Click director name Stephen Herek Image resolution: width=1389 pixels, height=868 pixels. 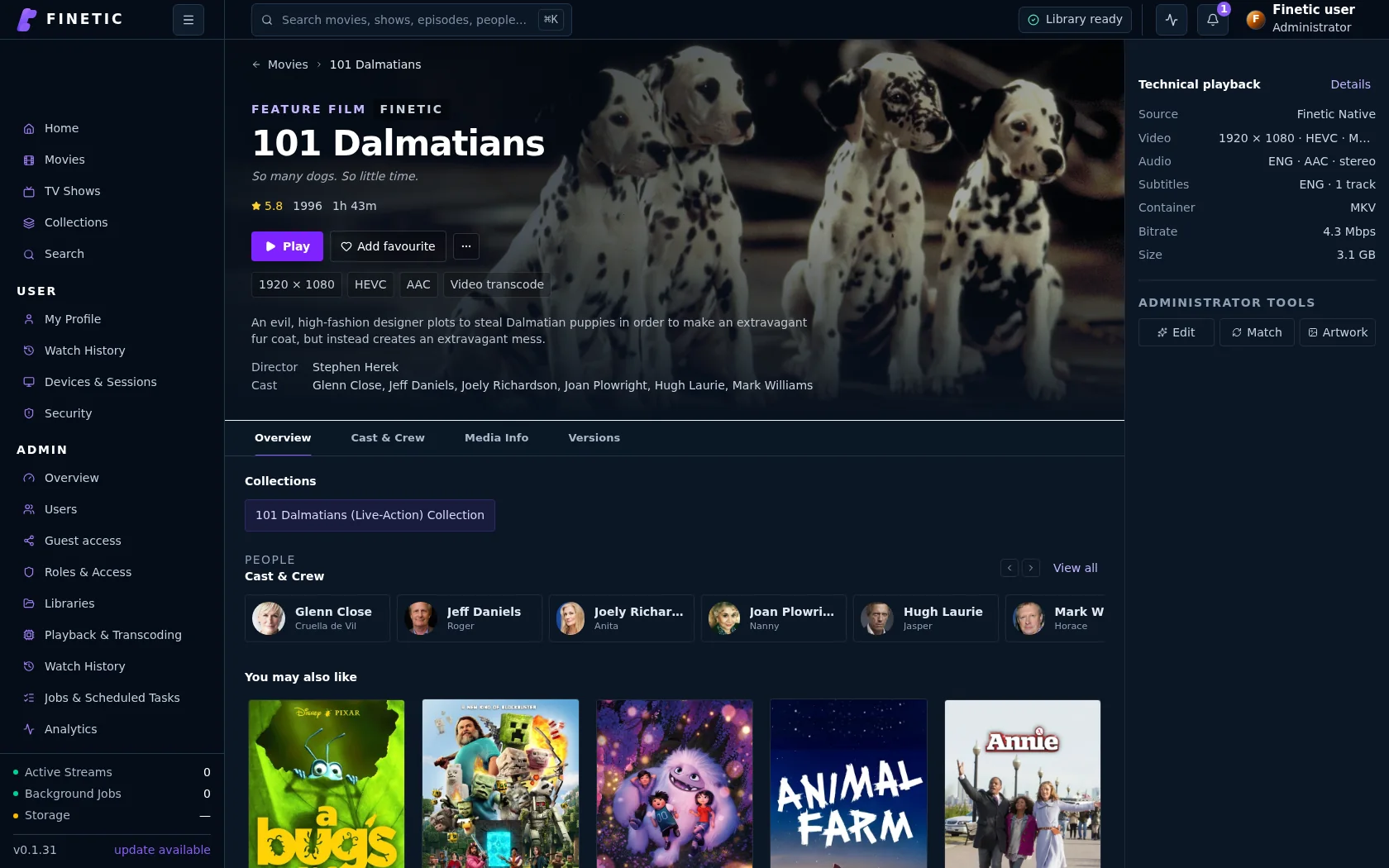pyautogui.click(x=356, y=367)
